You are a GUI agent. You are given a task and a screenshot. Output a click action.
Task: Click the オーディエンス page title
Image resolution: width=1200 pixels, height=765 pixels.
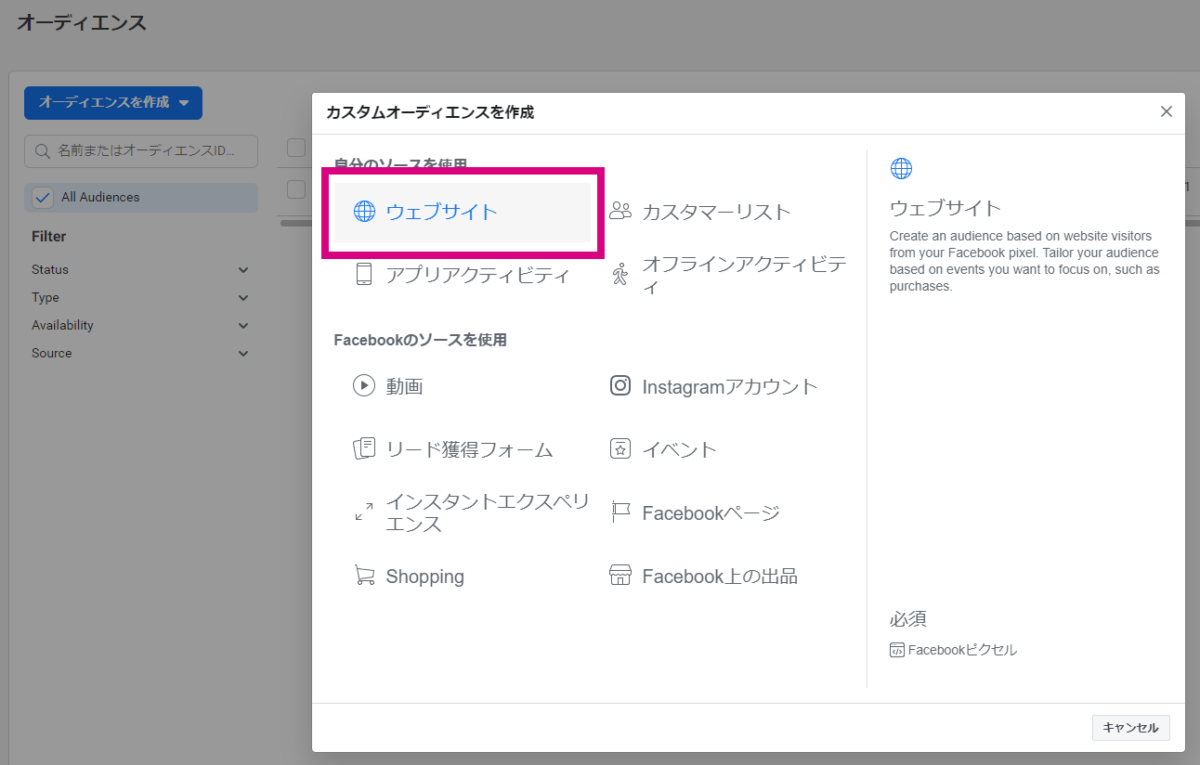coord(81,22)
